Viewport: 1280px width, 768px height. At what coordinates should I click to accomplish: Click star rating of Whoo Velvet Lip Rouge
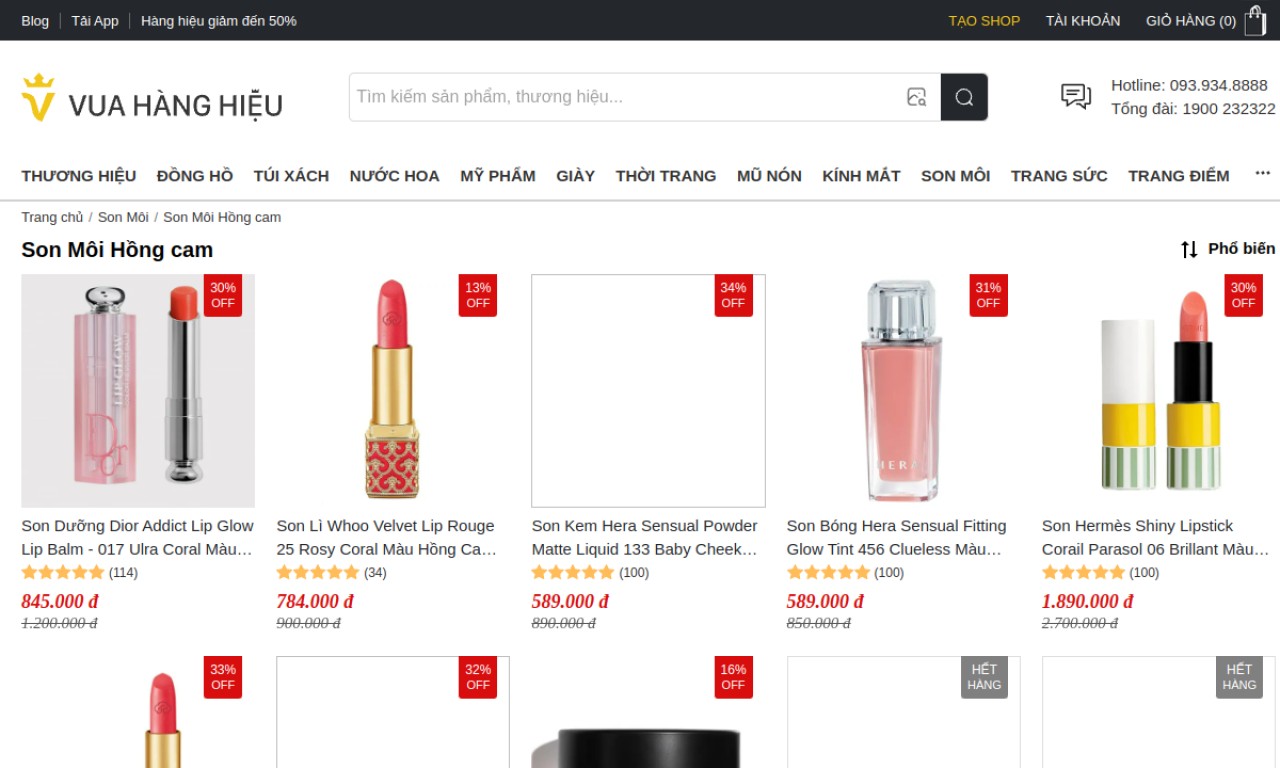318,573
